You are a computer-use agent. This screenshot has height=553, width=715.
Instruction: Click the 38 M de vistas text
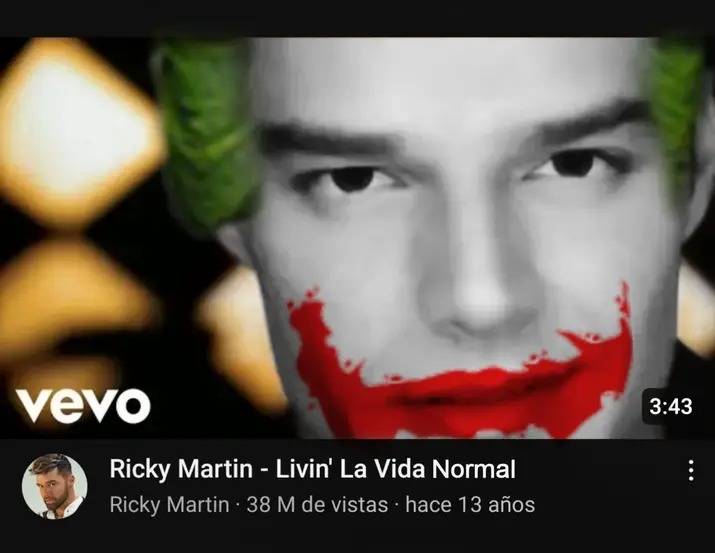point(317,505)
